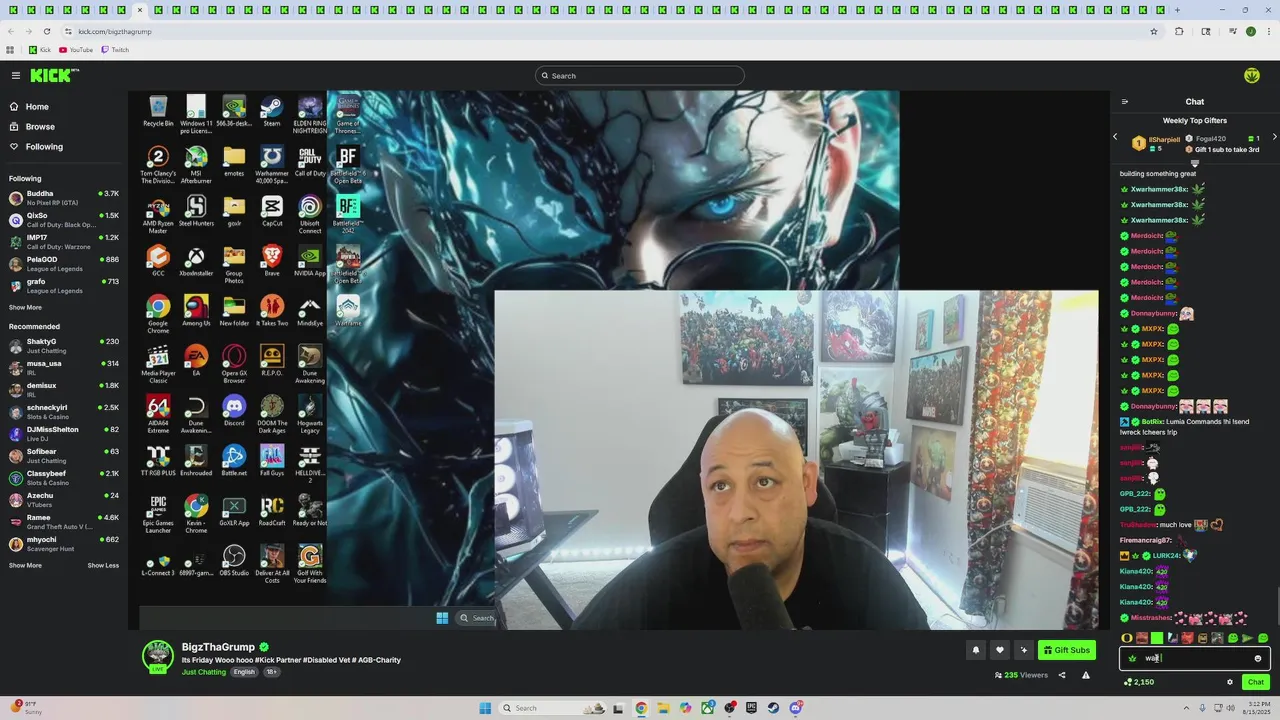Share the stream via share icon

click(x=1062, y=675)
